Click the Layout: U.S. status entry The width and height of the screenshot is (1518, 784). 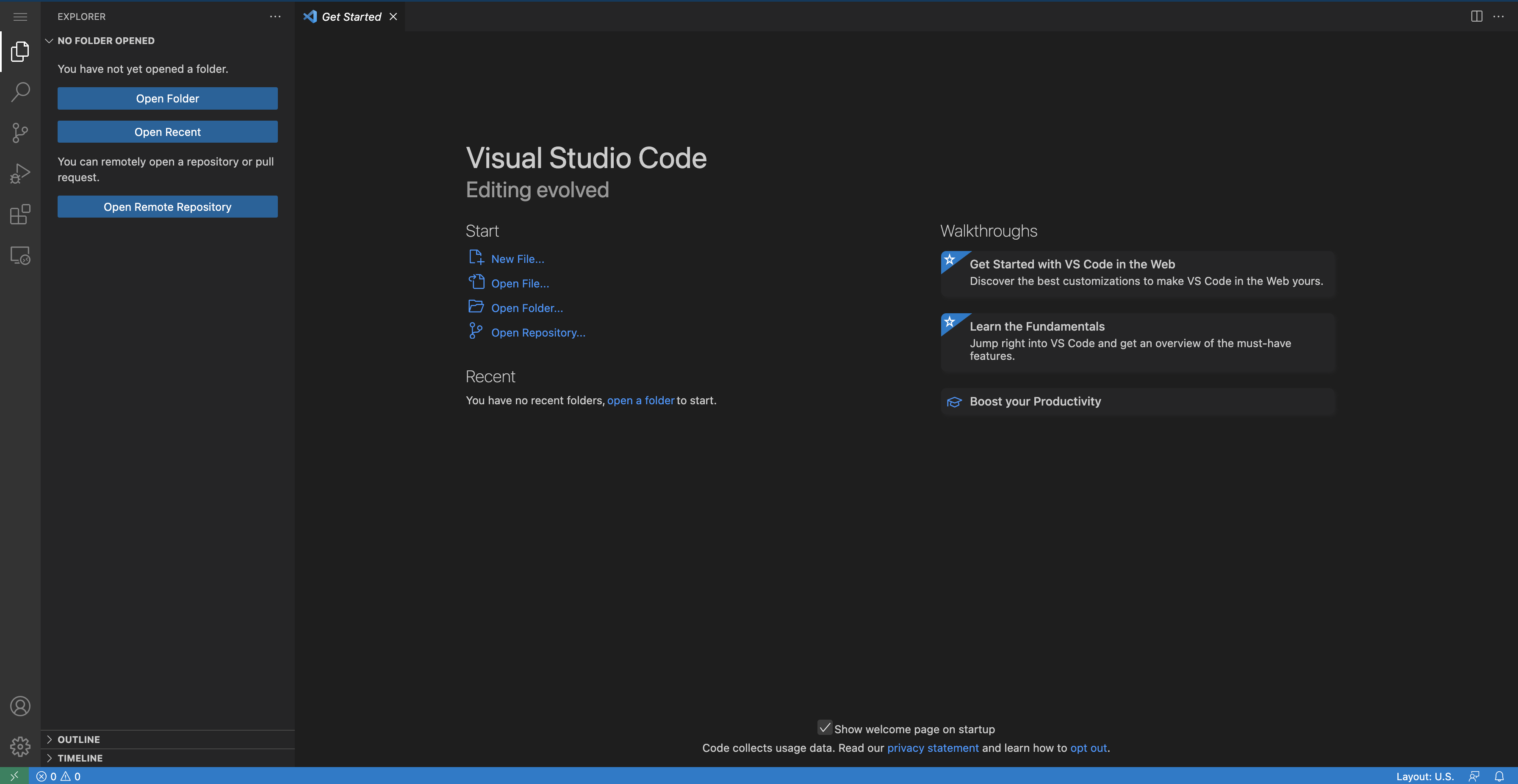coord(1424,776)
